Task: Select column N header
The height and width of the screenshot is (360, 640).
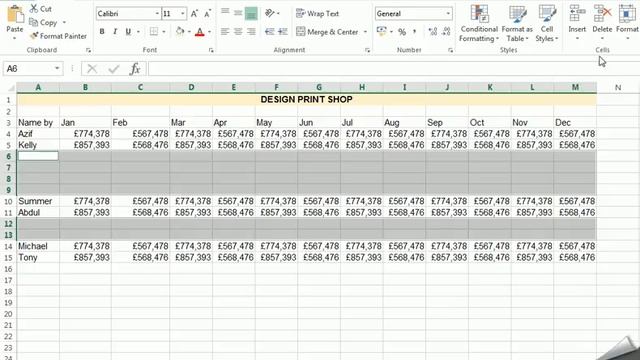Action: 618,87
